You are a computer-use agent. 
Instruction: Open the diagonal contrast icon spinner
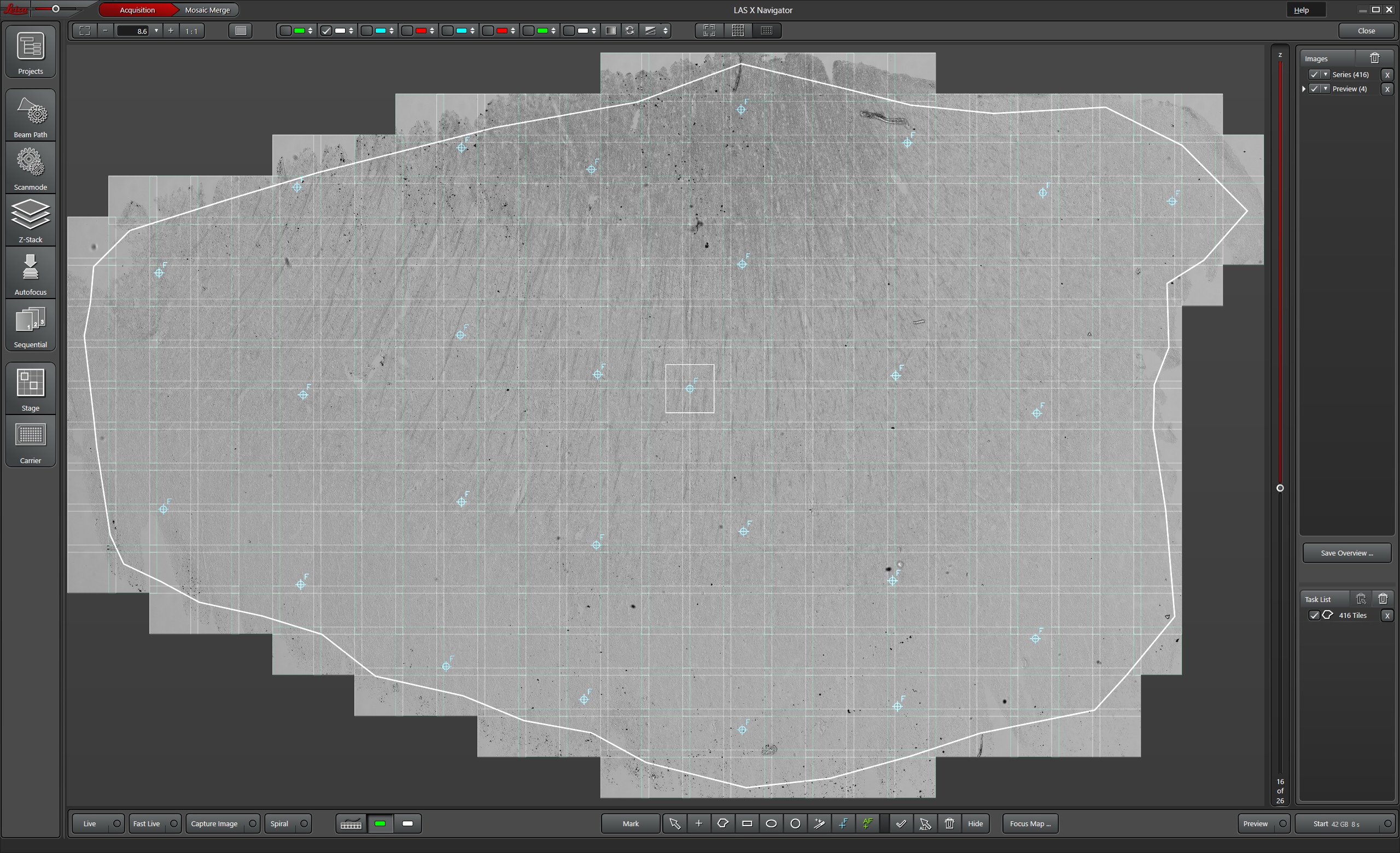click(x=666, y=31)
